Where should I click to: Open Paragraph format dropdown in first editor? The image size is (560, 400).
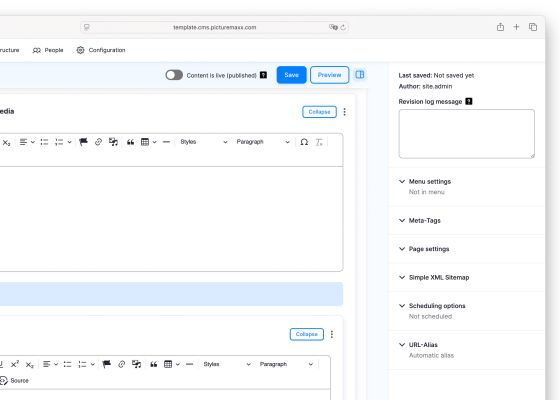tap(262, 142)
